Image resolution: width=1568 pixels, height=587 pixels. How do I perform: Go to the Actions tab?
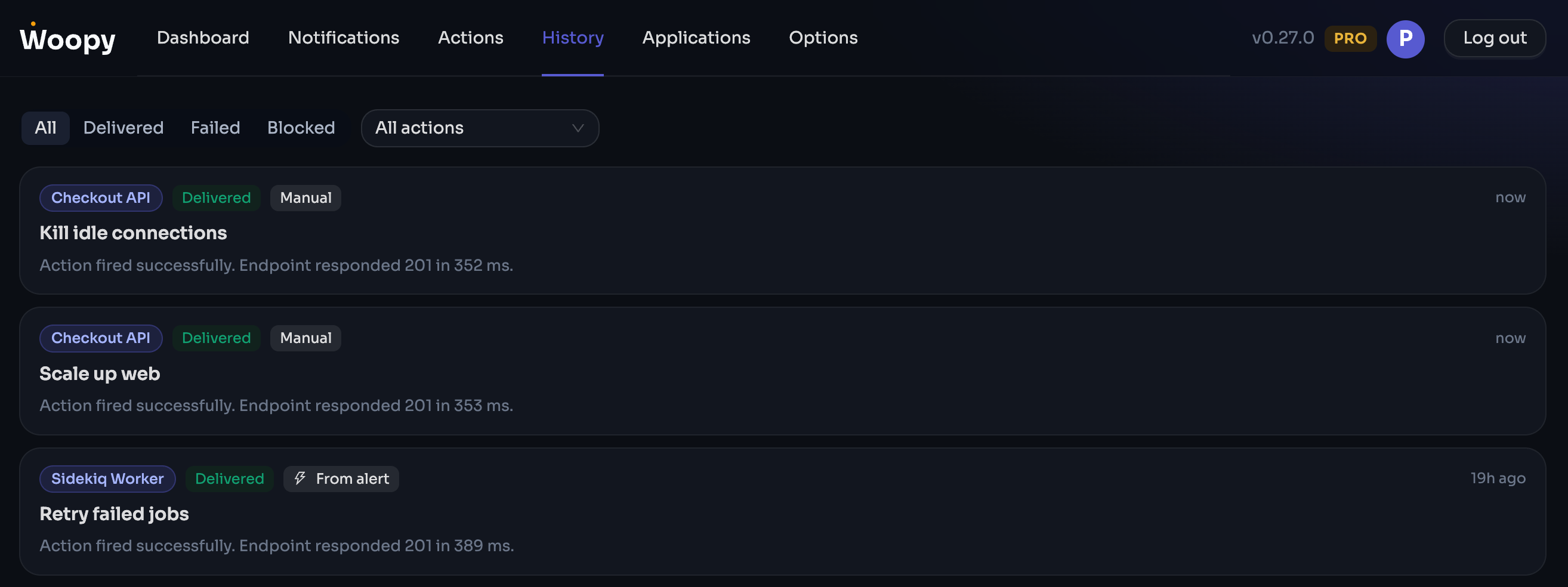tap(471, 38)
